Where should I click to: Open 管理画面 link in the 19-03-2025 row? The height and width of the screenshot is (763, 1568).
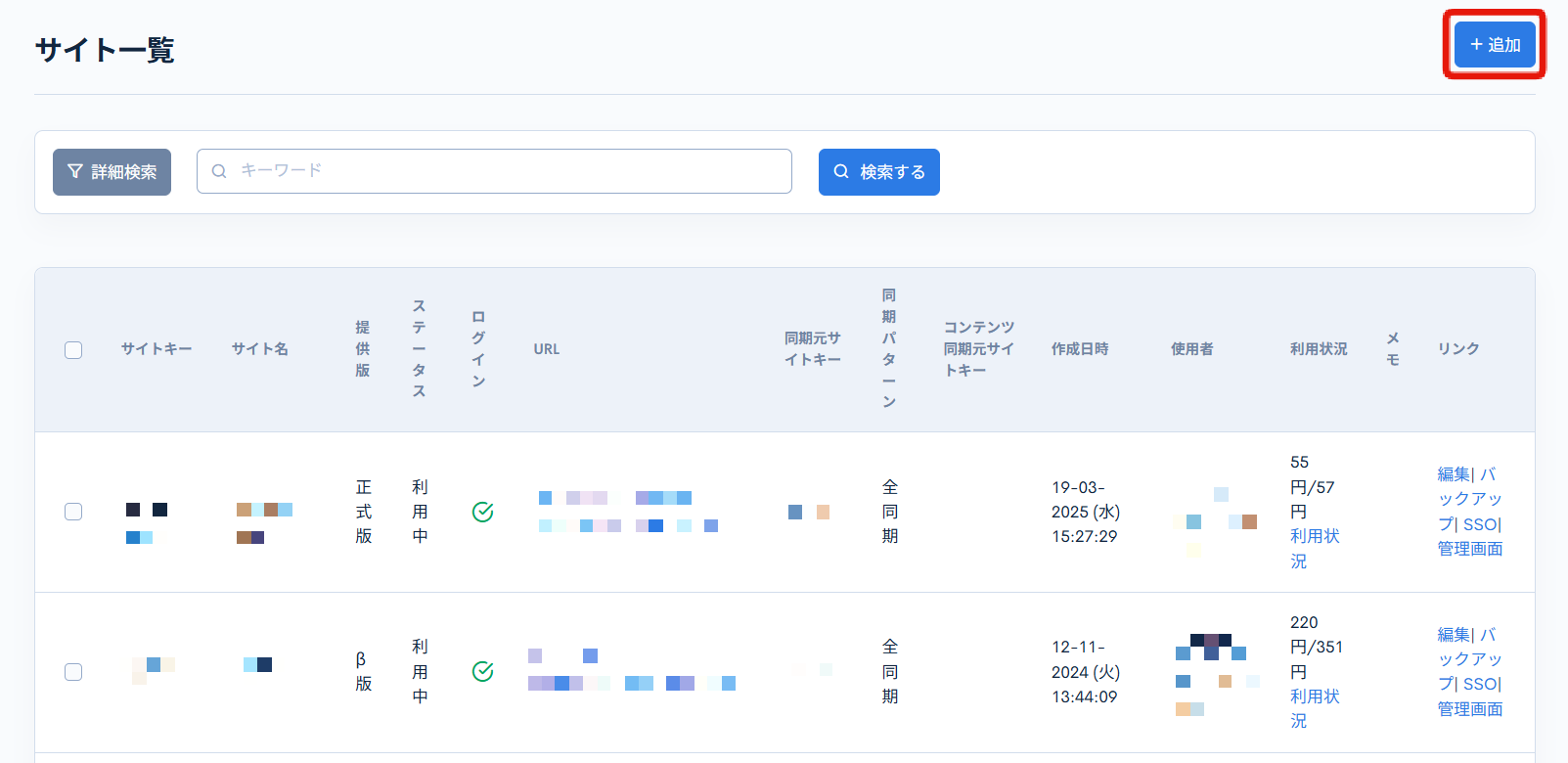coord(1470,549)
